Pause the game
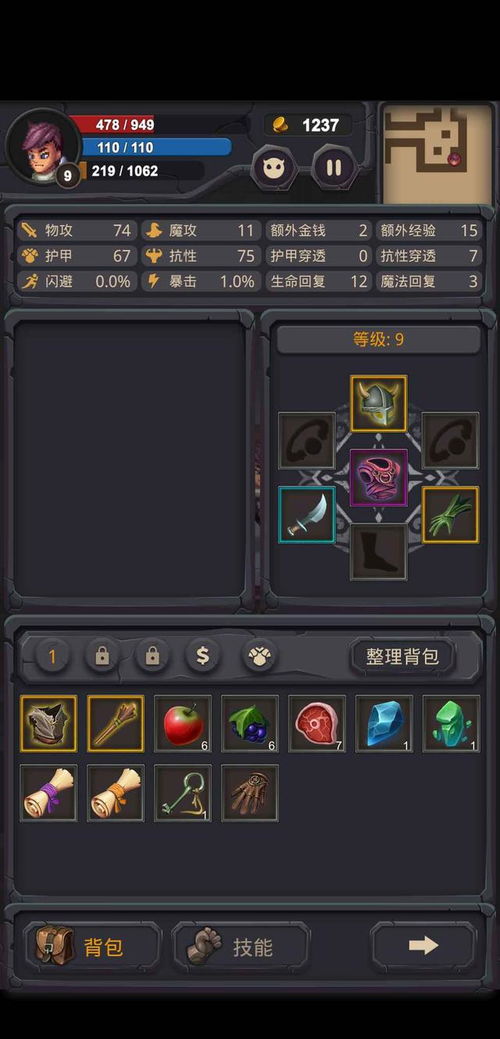This screenshot has height=1039, width=500. click(x=334, y=167)
